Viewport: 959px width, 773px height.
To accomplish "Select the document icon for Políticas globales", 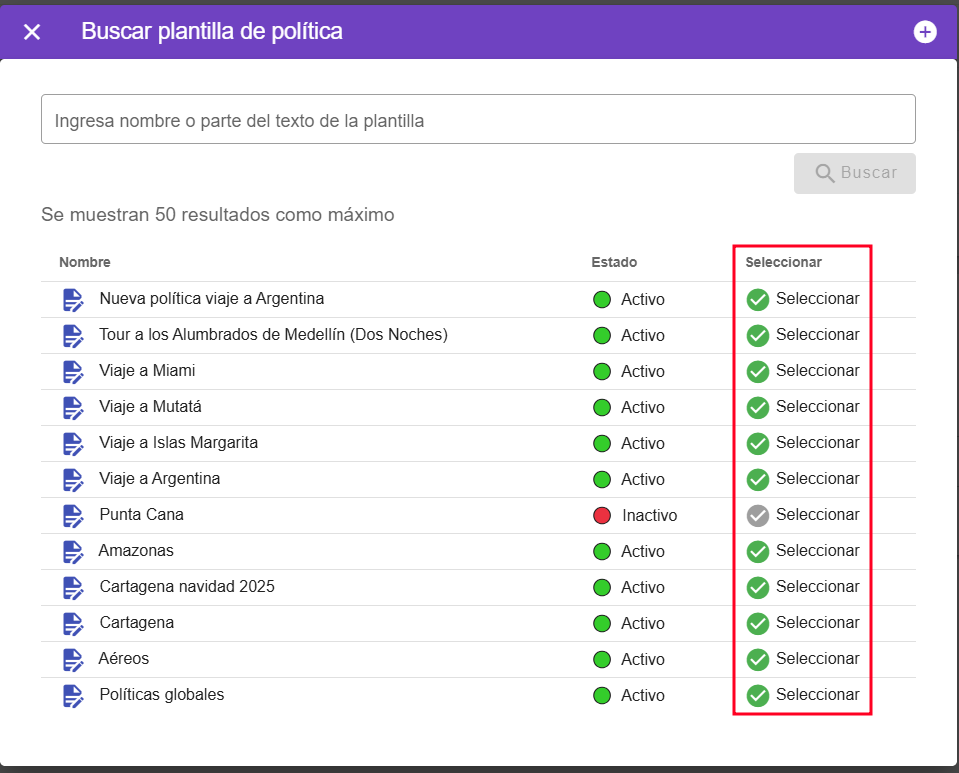I will coord(73,695).
